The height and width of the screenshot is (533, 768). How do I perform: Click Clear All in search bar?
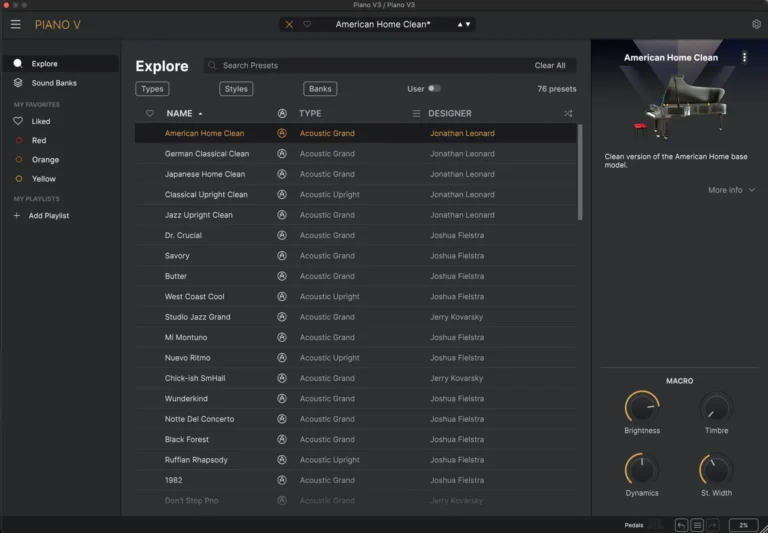click(550, 65)
